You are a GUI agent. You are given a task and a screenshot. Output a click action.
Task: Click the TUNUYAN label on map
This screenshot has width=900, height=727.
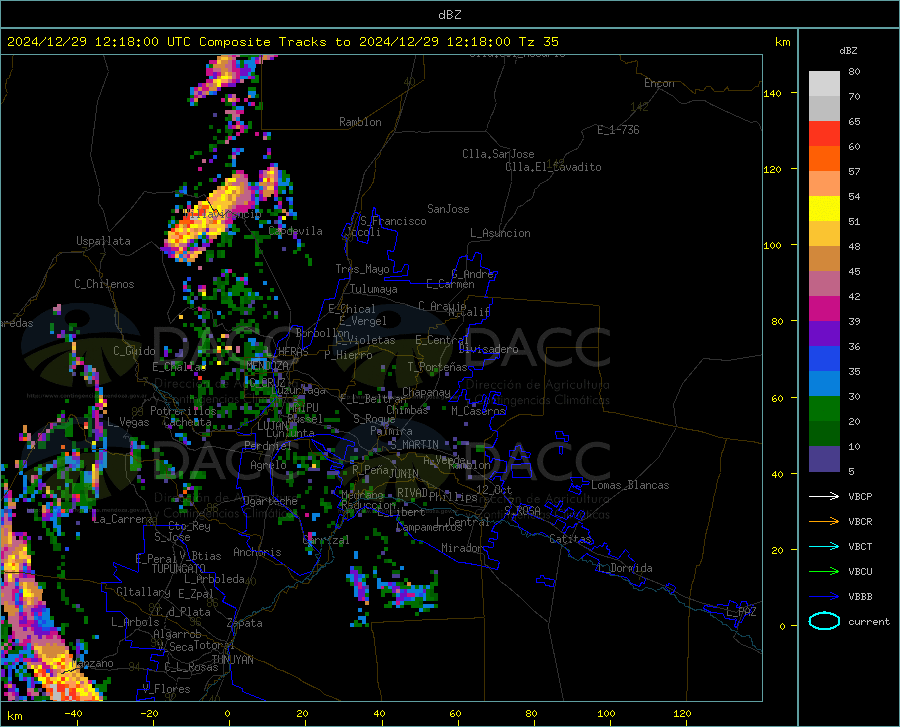pyautogui.click(x=232, y=660)
